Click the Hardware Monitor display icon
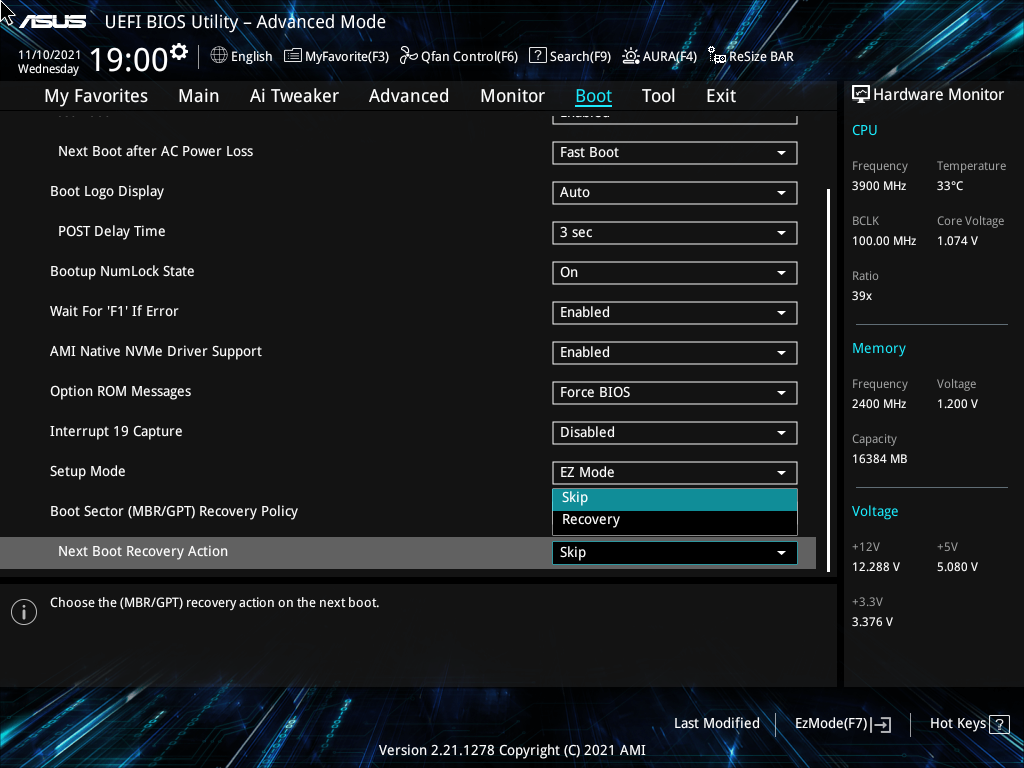The height and width of the screenshot is (768, 1024). (861, 94)
